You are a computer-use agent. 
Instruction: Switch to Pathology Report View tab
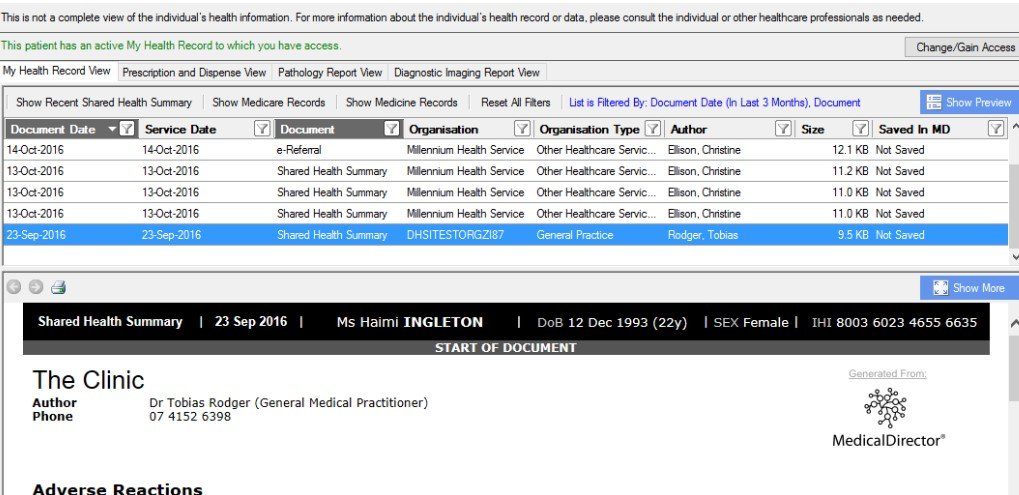pyautogui.click(x=329, y=73)
